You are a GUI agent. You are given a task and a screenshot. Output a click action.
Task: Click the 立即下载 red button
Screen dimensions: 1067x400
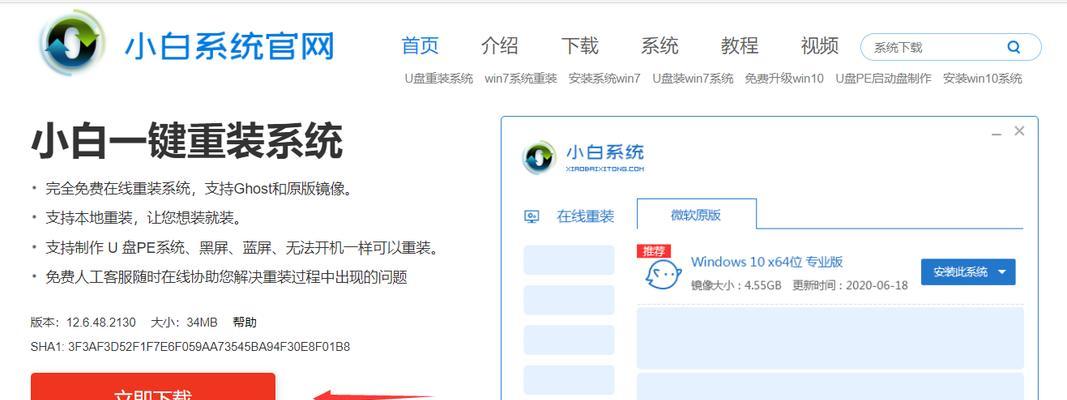pyautogui.click(x=153, y=386)
